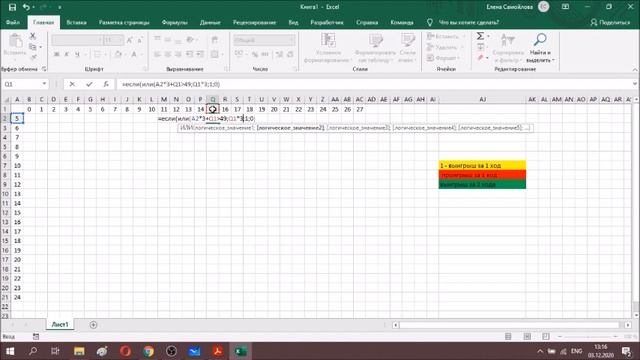This screenshot has height=360, width=640.
Task: Click Вставить cells button
Action: pyautogui.click(x=446, y=37)
